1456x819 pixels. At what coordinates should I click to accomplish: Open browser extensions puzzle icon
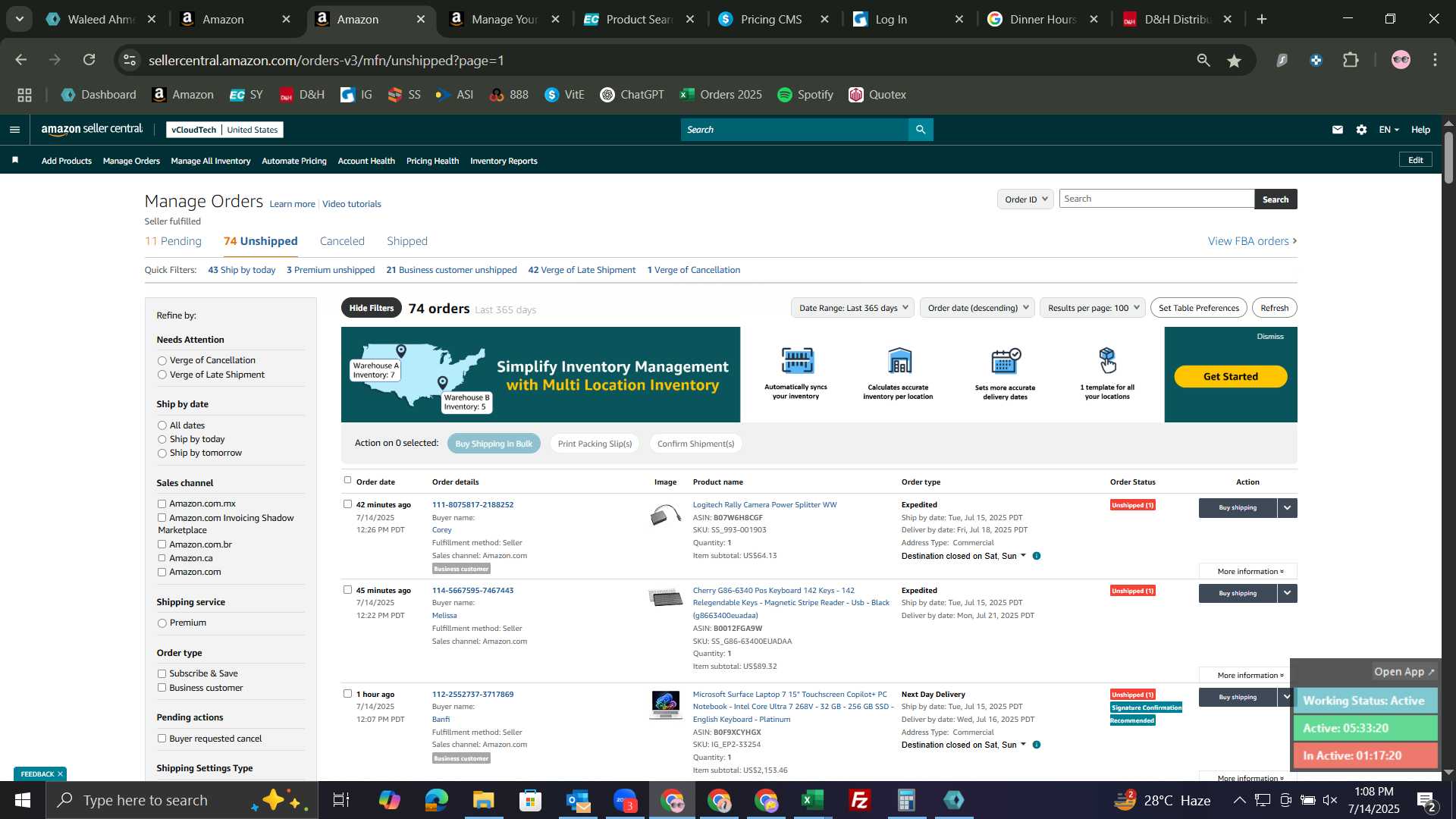[x=1351, y=60]
